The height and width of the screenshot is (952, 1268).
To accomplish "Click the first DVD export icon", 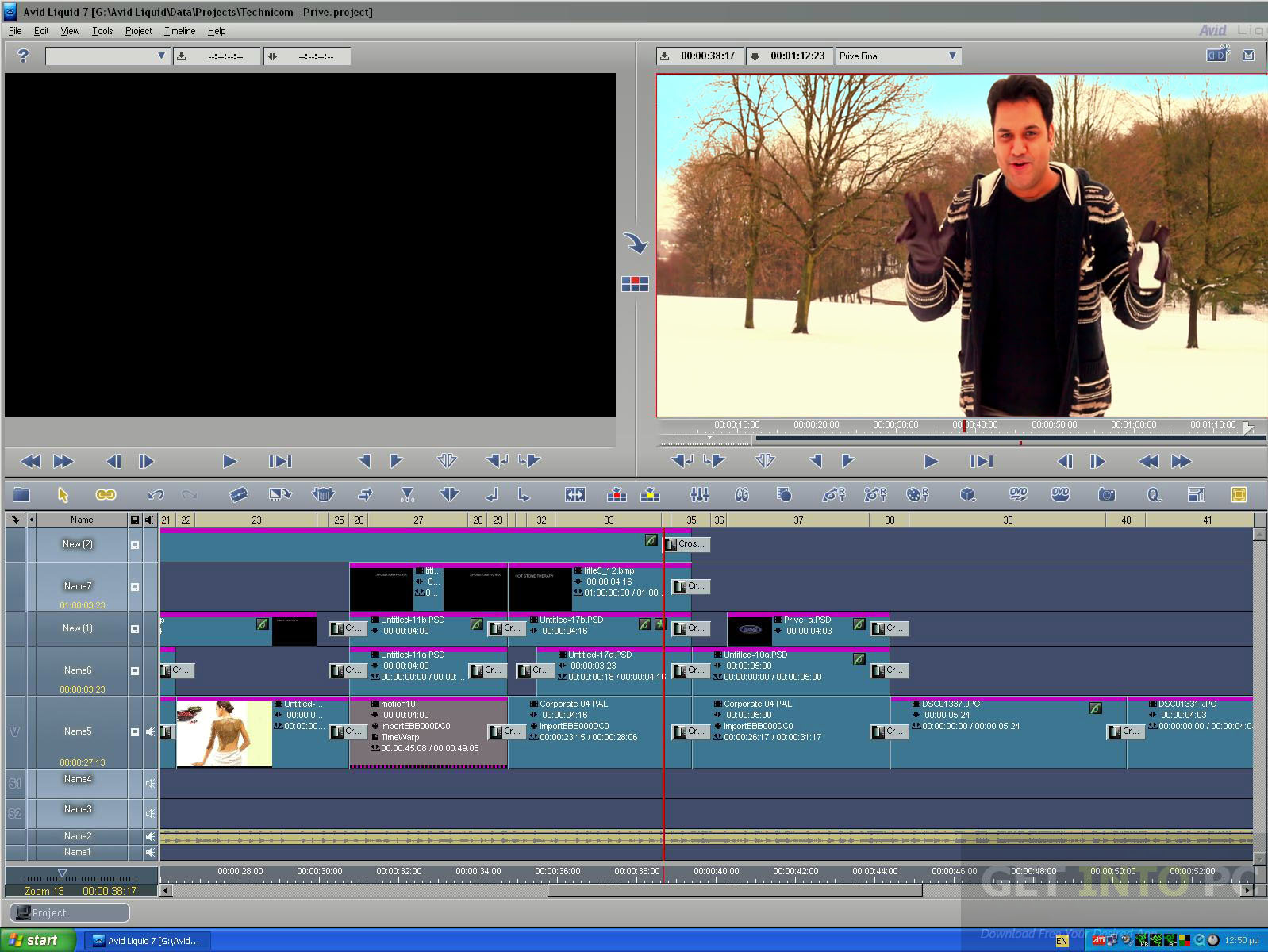I will (1018, 495).
